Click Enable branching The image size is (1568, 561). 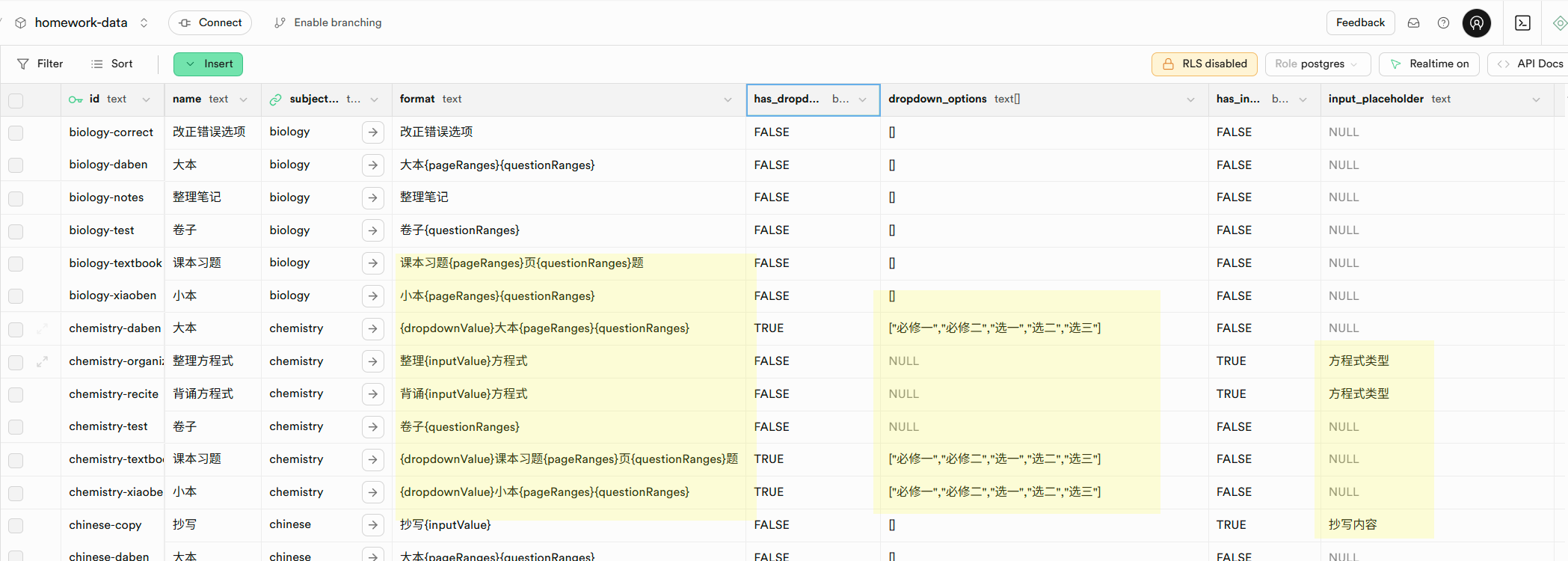coord(328,23)
